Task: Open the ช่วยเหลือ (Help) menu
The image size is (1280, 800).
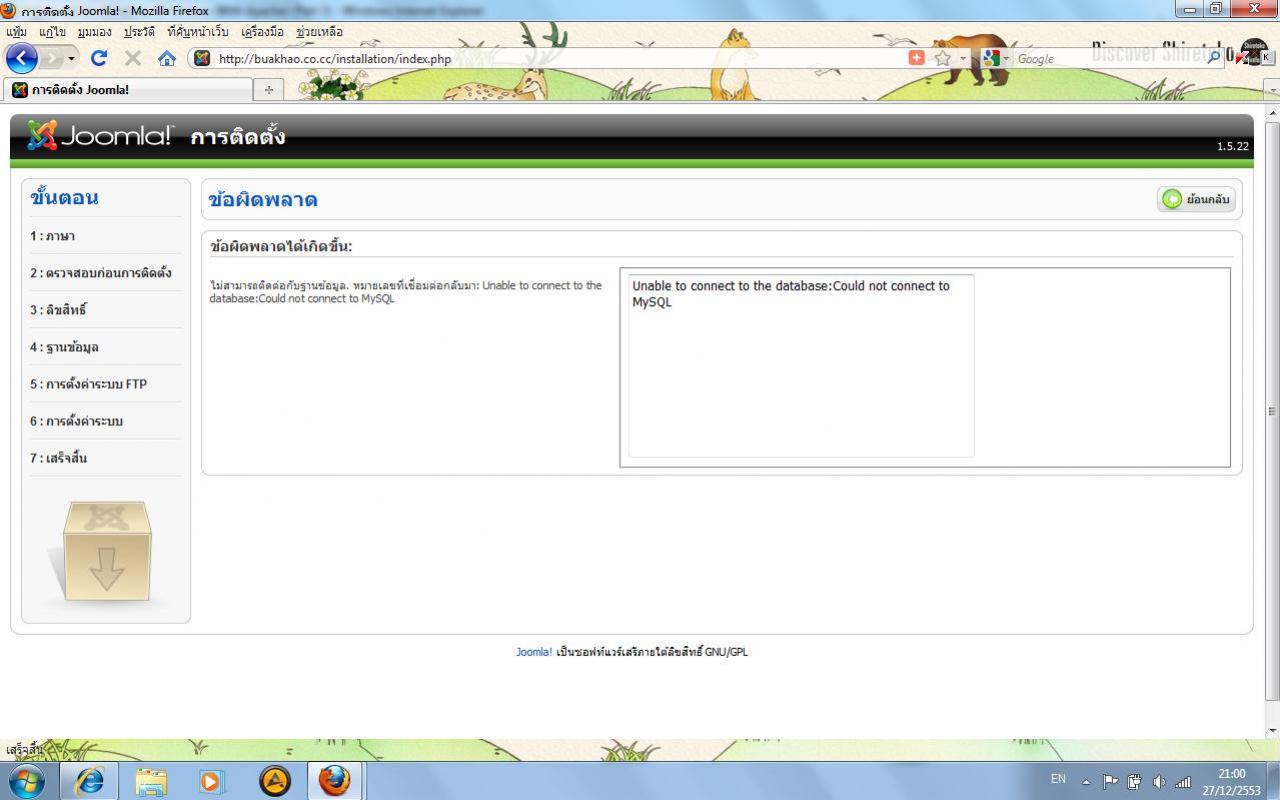Action: (x=319, y=32)
